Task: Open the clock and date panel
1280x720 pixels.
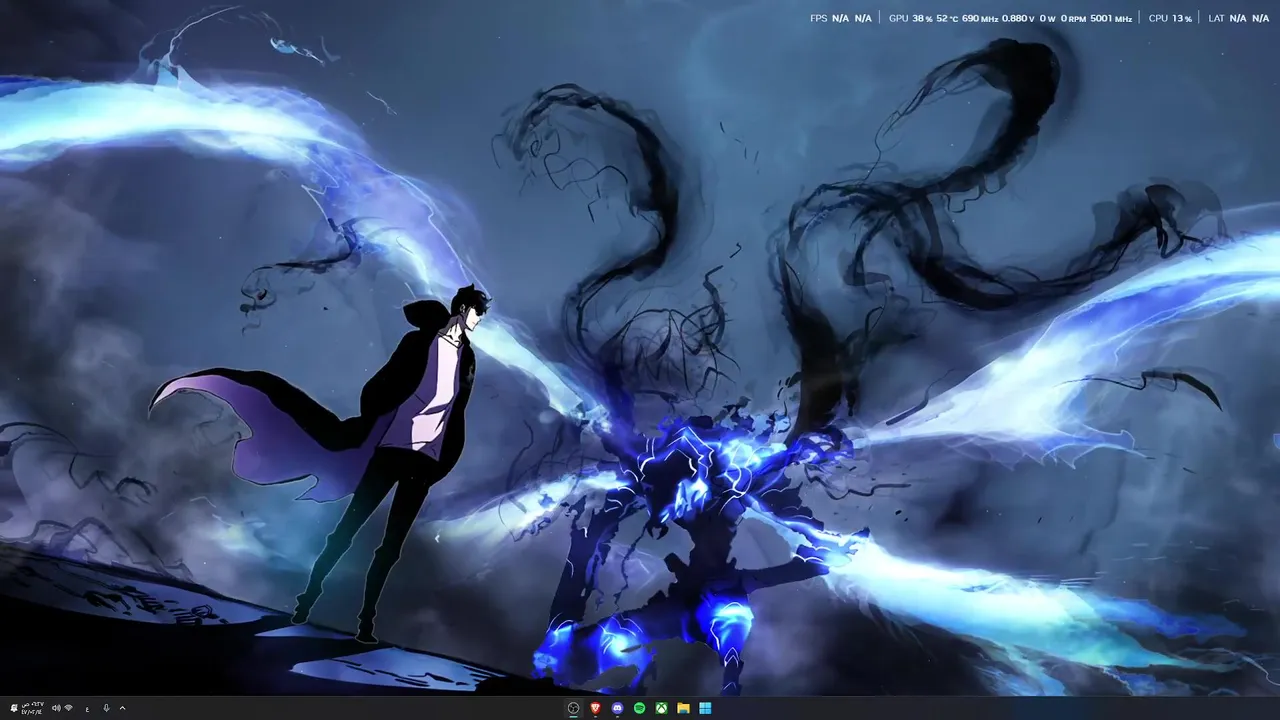Action: pos(33,708)
